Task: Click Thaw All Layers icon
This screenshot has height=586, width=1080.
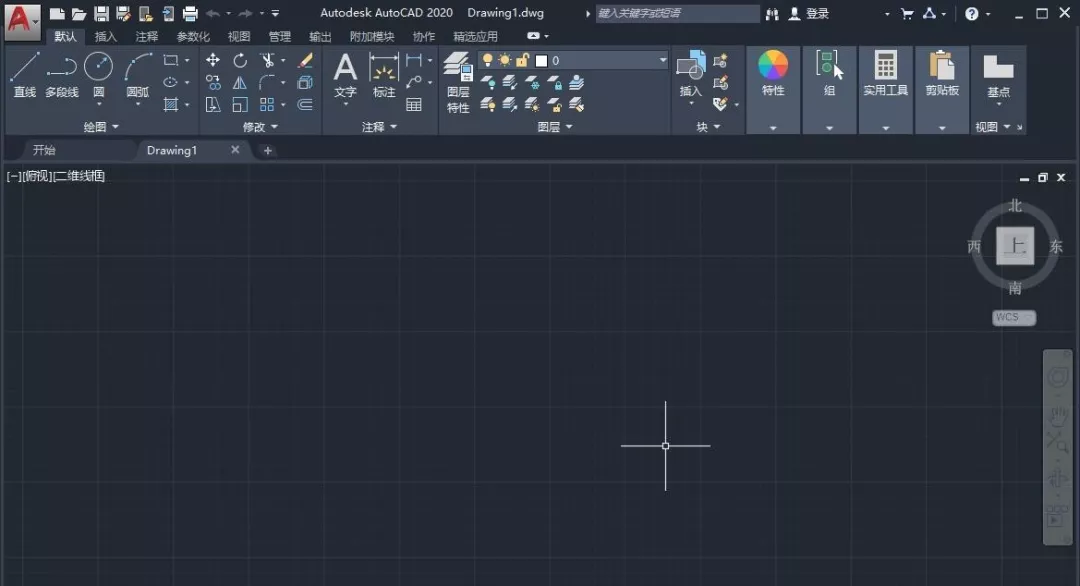Action: 532,105
